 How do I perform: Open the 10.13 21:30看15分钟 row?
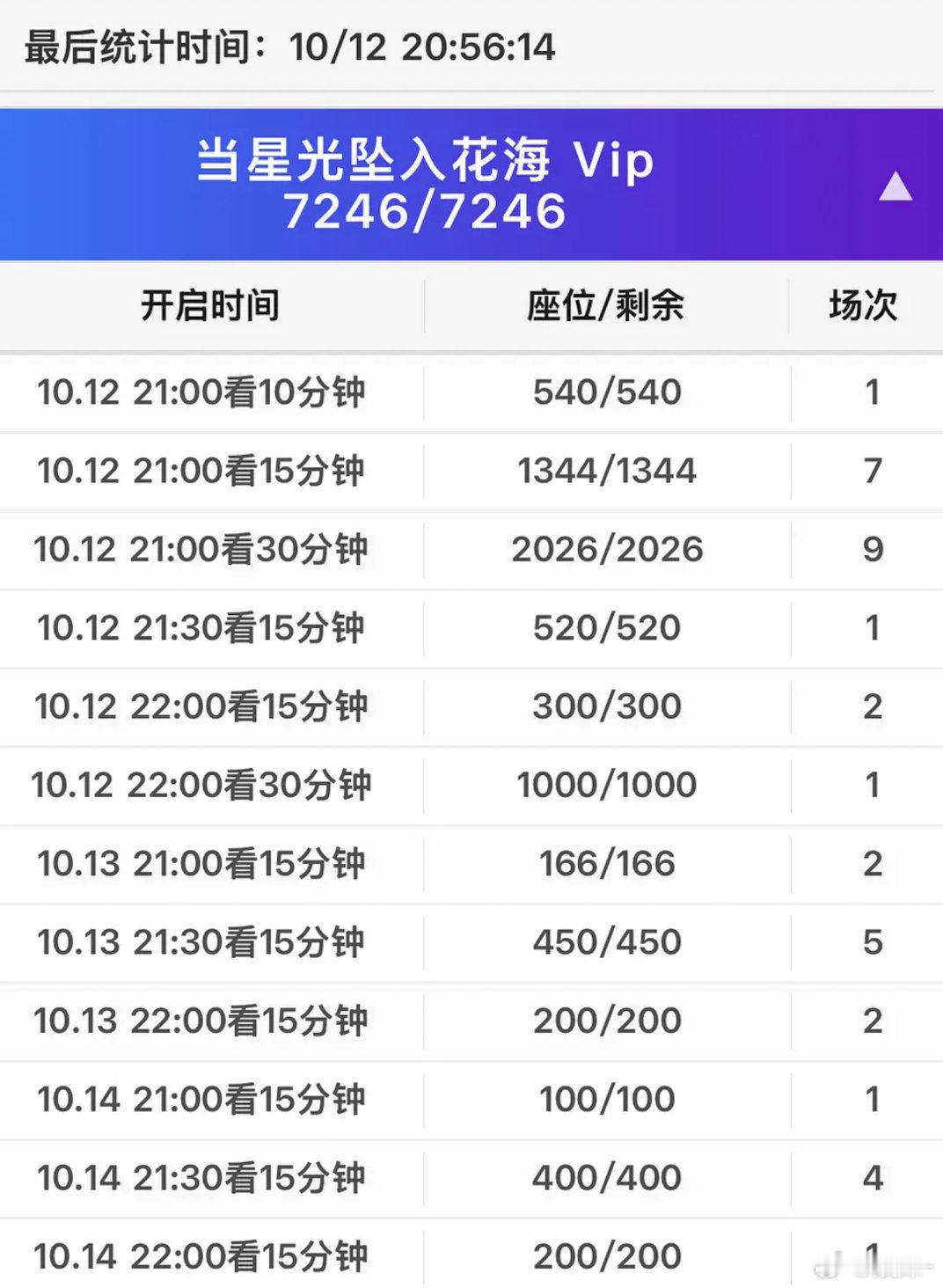[x=471, y=942]
